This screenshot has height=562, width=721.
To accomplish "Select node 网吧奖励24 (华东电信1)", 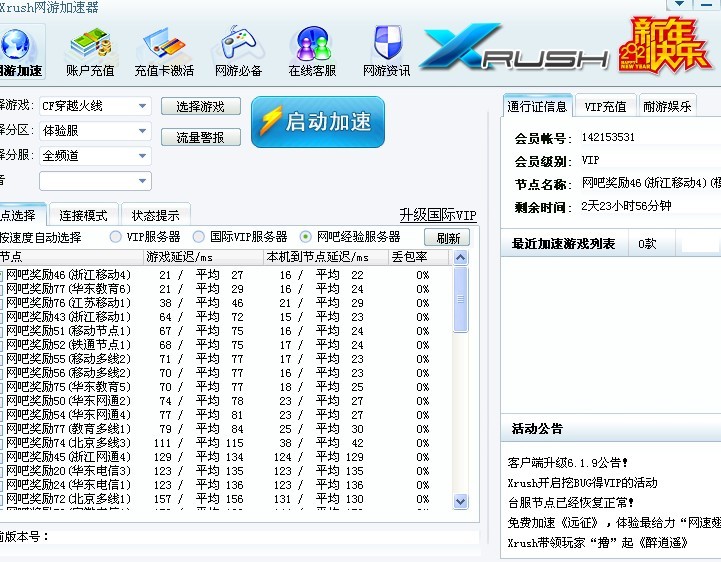I will point(68,485).
